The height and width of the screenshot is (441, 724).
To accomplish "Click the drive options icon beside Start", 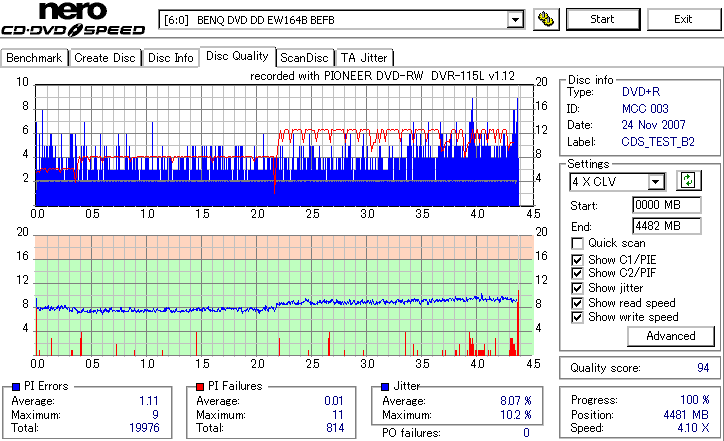I will click(546, 19).
